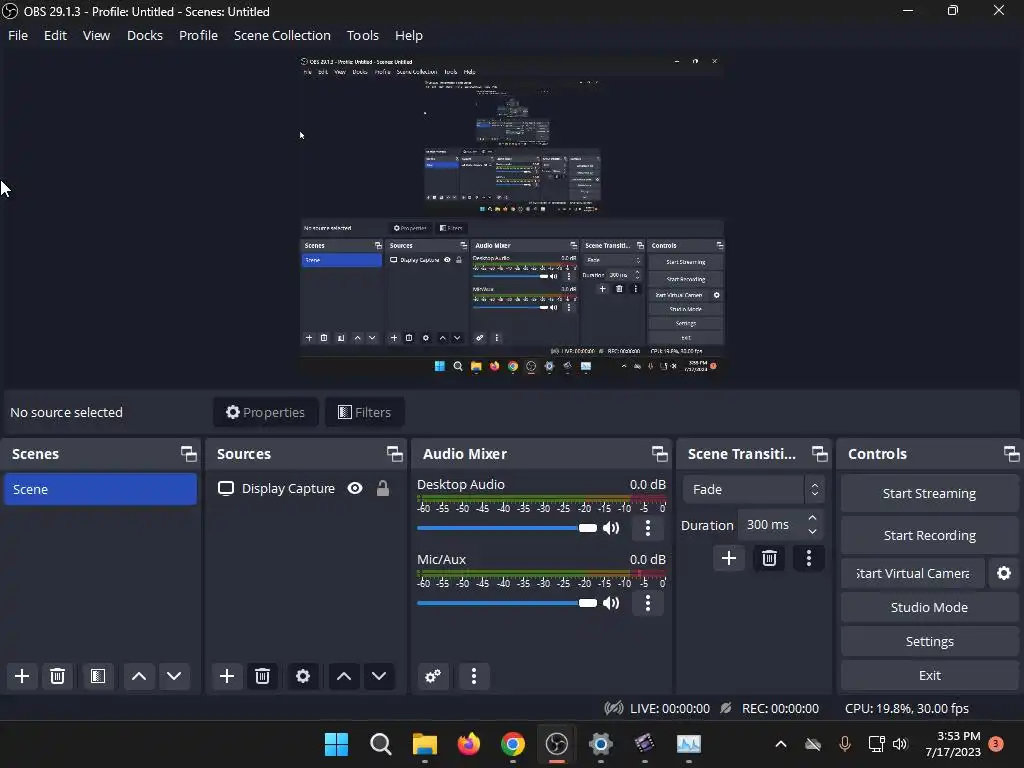Open Firefox from taskbar
This screenshot has width=1024, height=768.
click(x=468, y=744)
